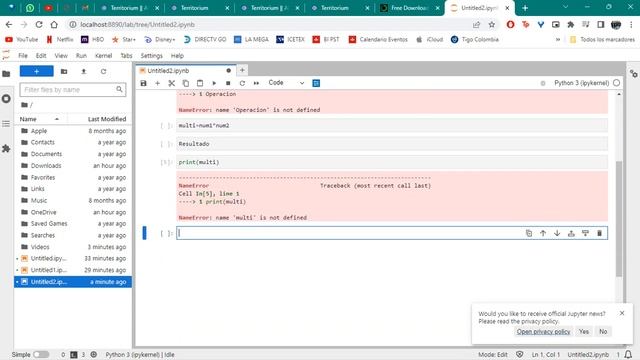Open the running terminals and kernels panel
This screenshot has height=360, width=640.
point(6,99)
